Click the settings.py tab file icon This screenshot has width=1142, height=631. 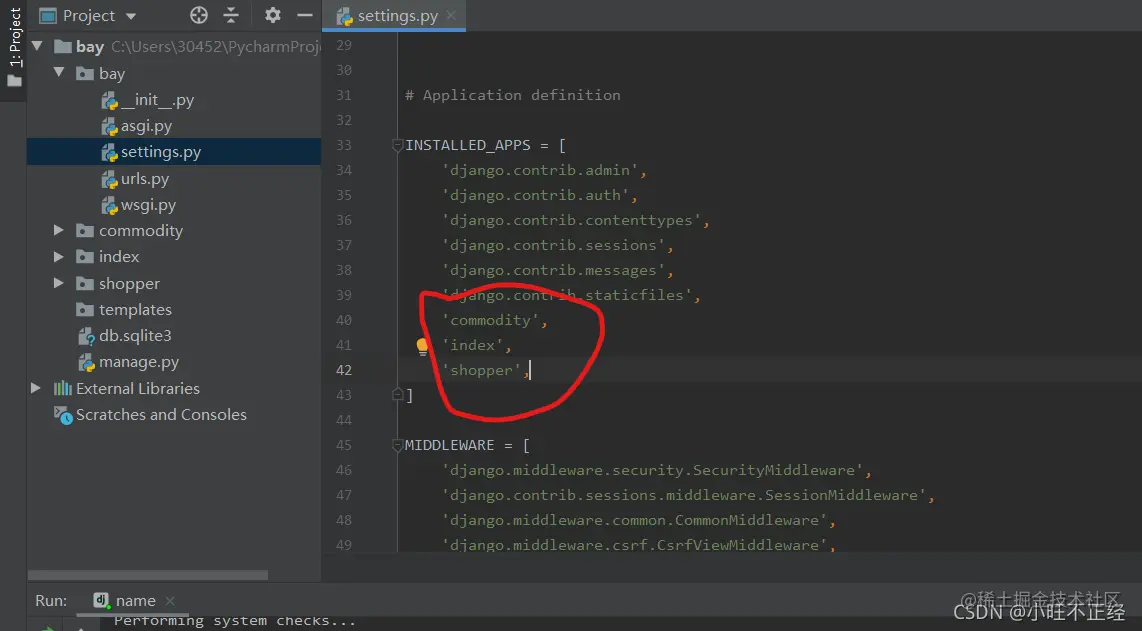pos(344,16)
